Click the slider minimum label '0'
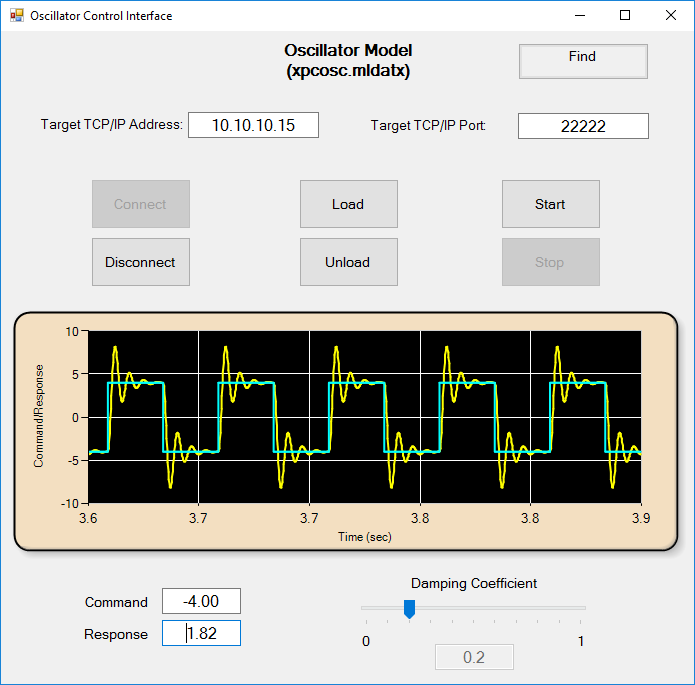Image resolution: width=695 pixels, height=685 pixels. tap(366, 641)
